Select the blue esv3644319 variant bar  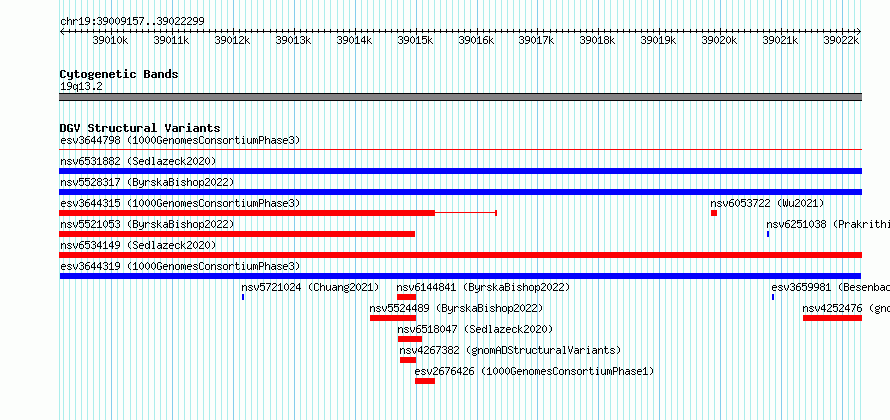[460, 276]
